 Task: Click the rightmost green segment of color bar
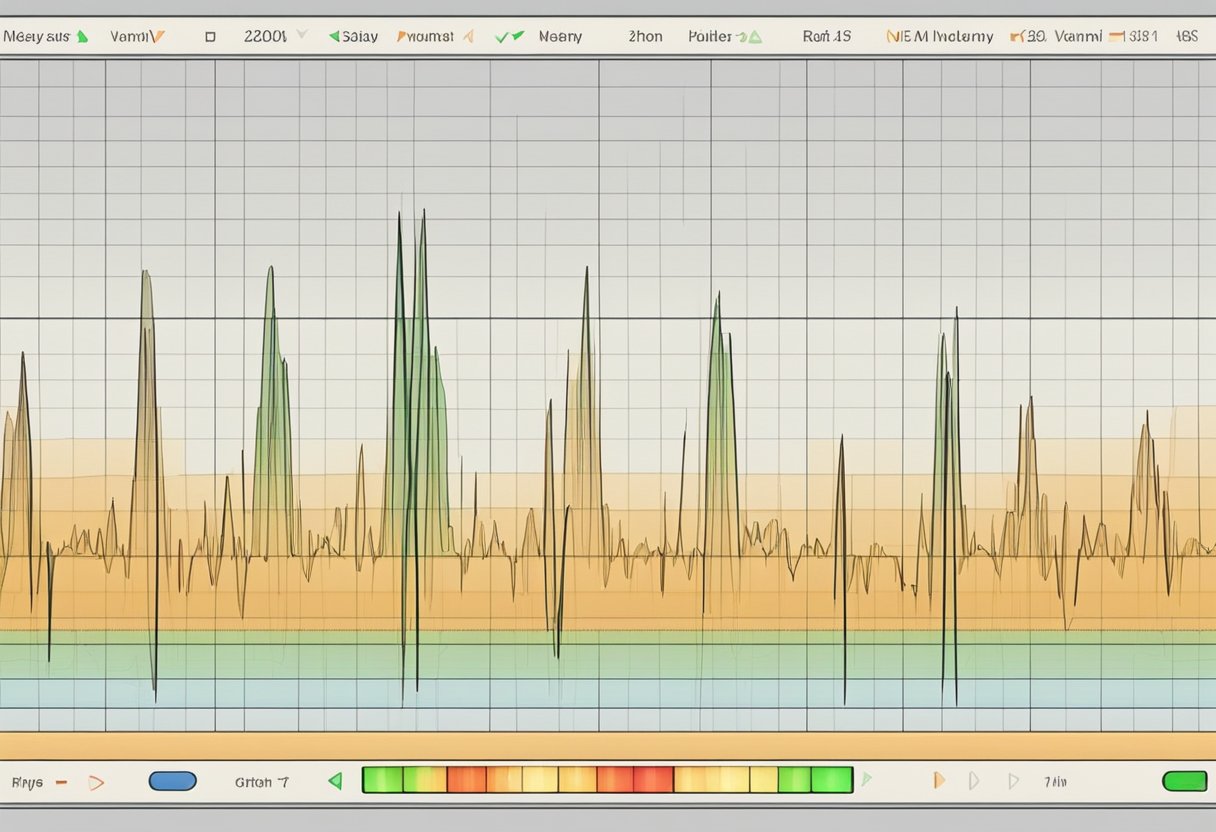(x=830, y=780)
